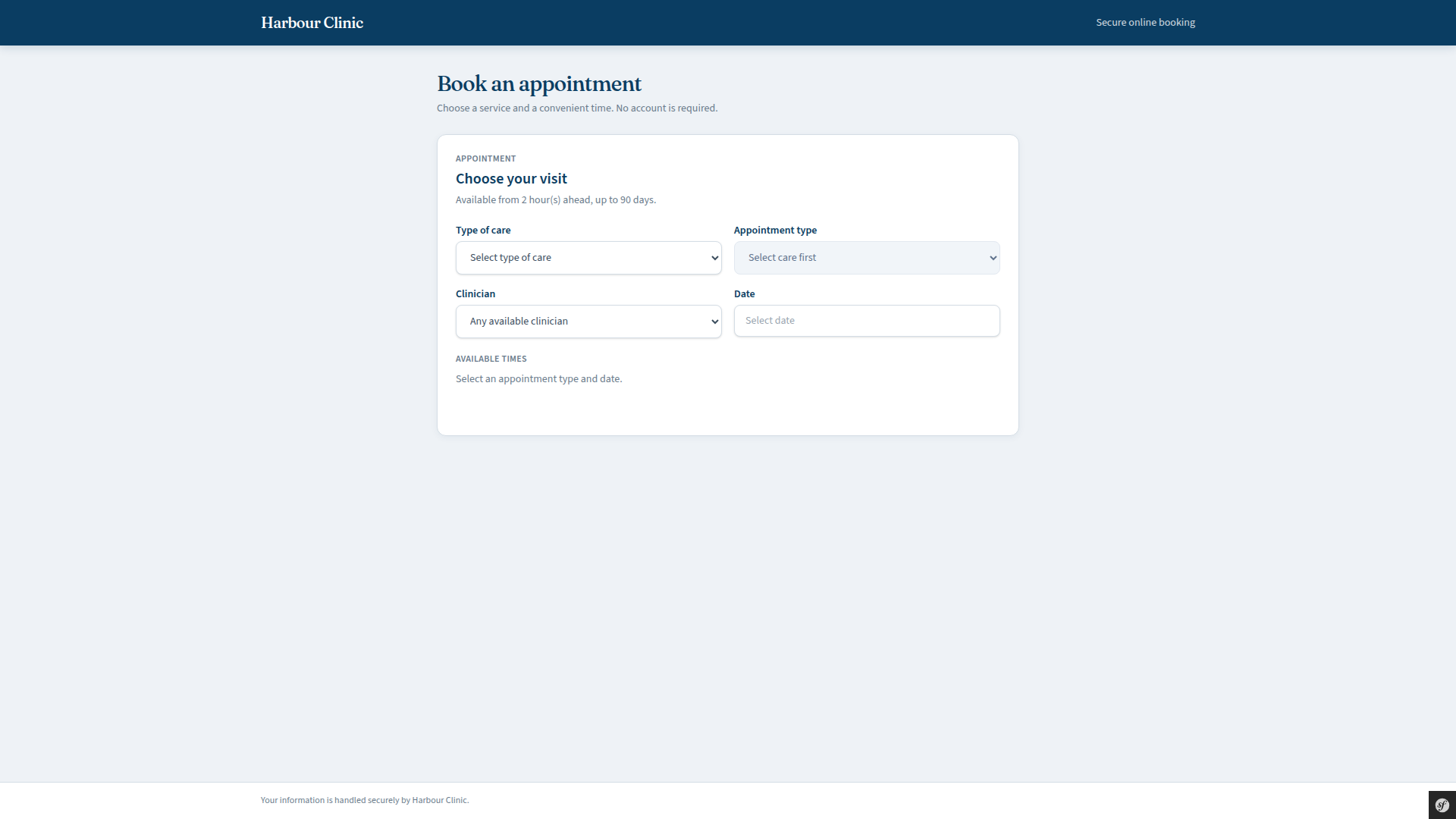Click the Available from 2 hour(s) ahead text
Screen dimensions: 1456x819
coord(556,200)
